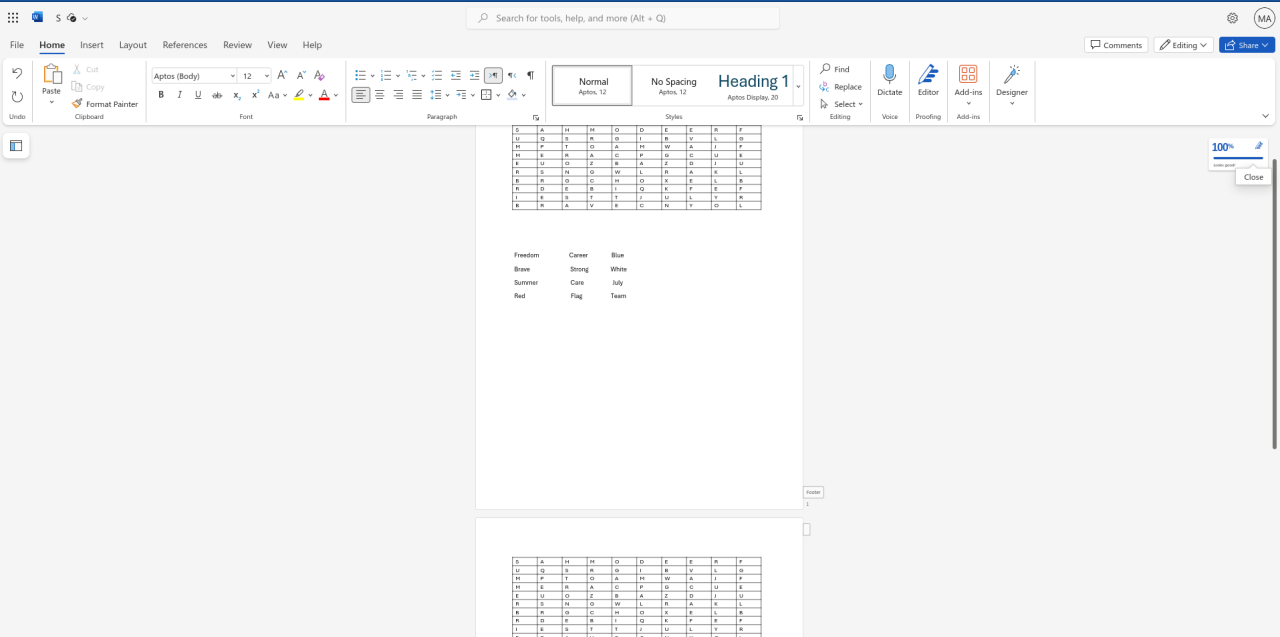Screen dimensions: 1280x637
Task: Align text to the center
Action: [380, 95]
